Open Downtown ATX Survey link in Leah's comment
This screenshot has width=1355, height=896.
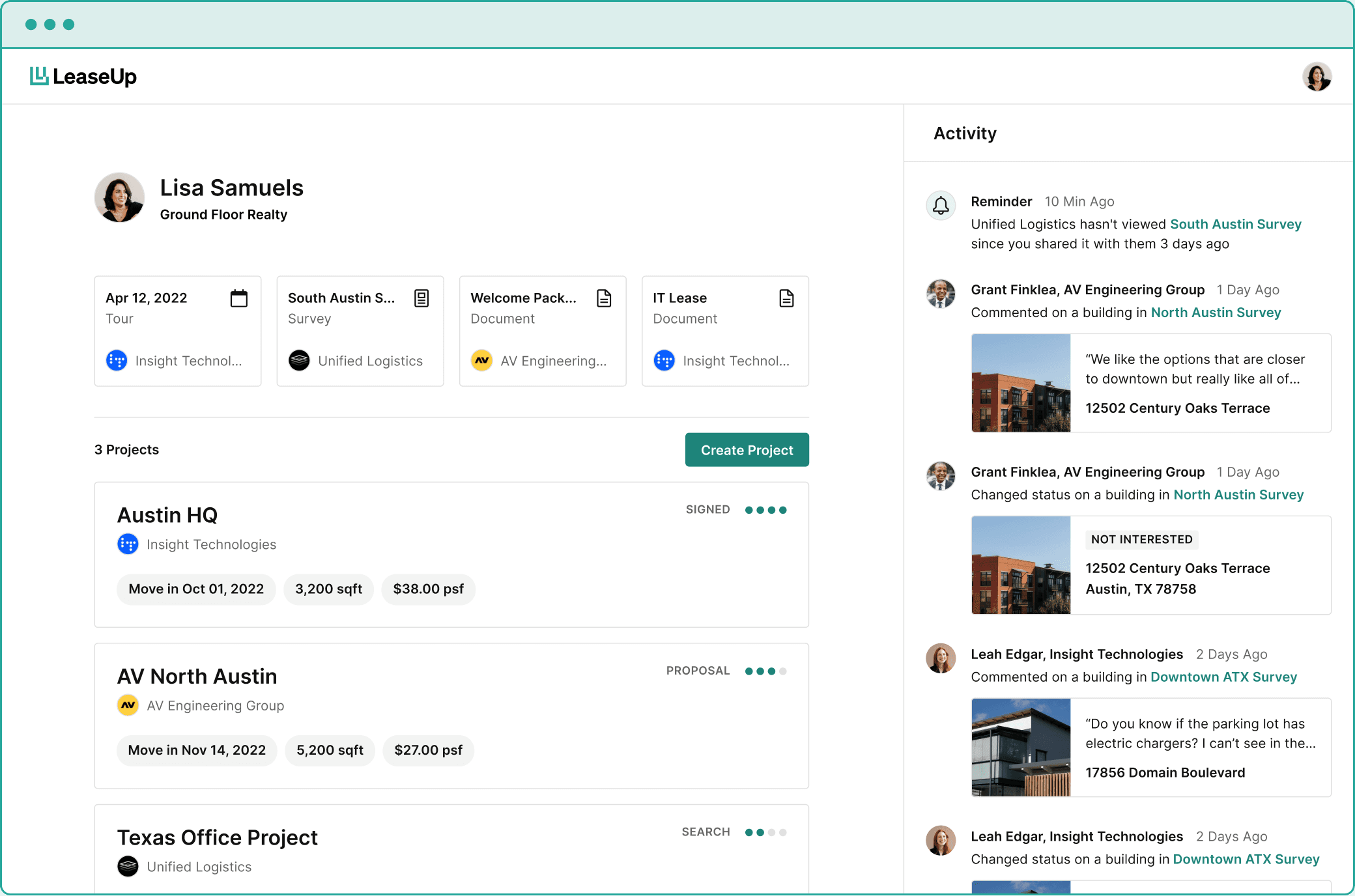1223,677
